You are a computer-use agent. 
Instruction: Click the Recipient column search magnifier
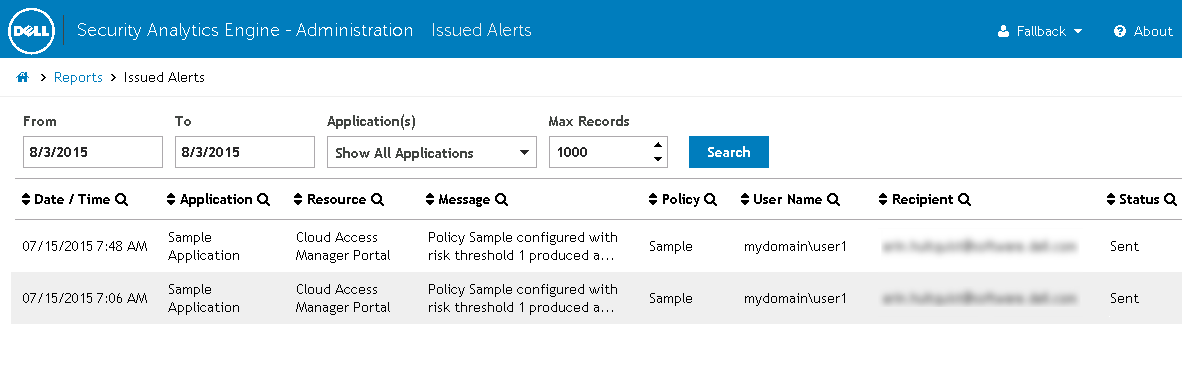964,200
